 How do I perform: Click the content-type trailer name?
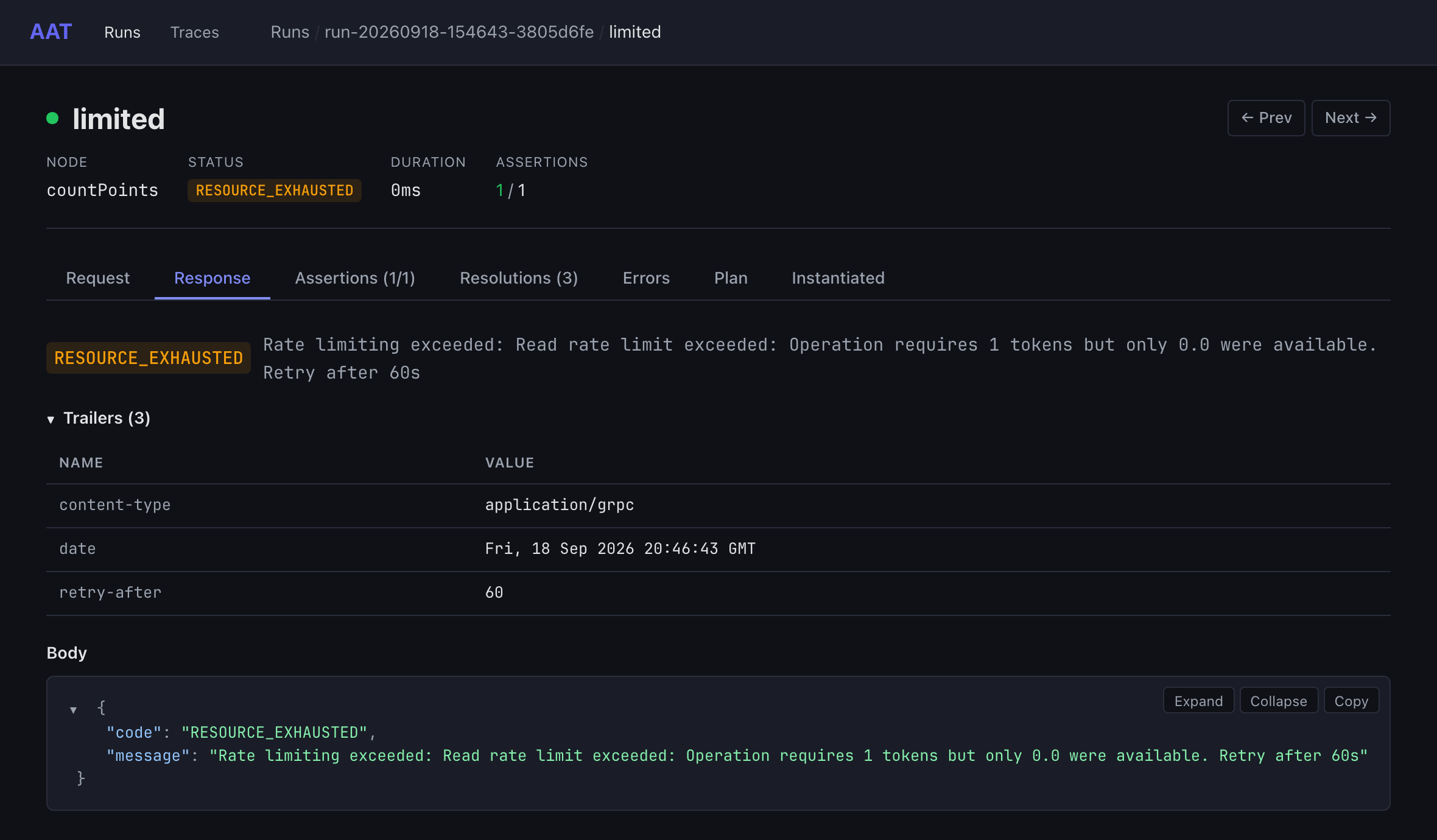click(115, 505)
